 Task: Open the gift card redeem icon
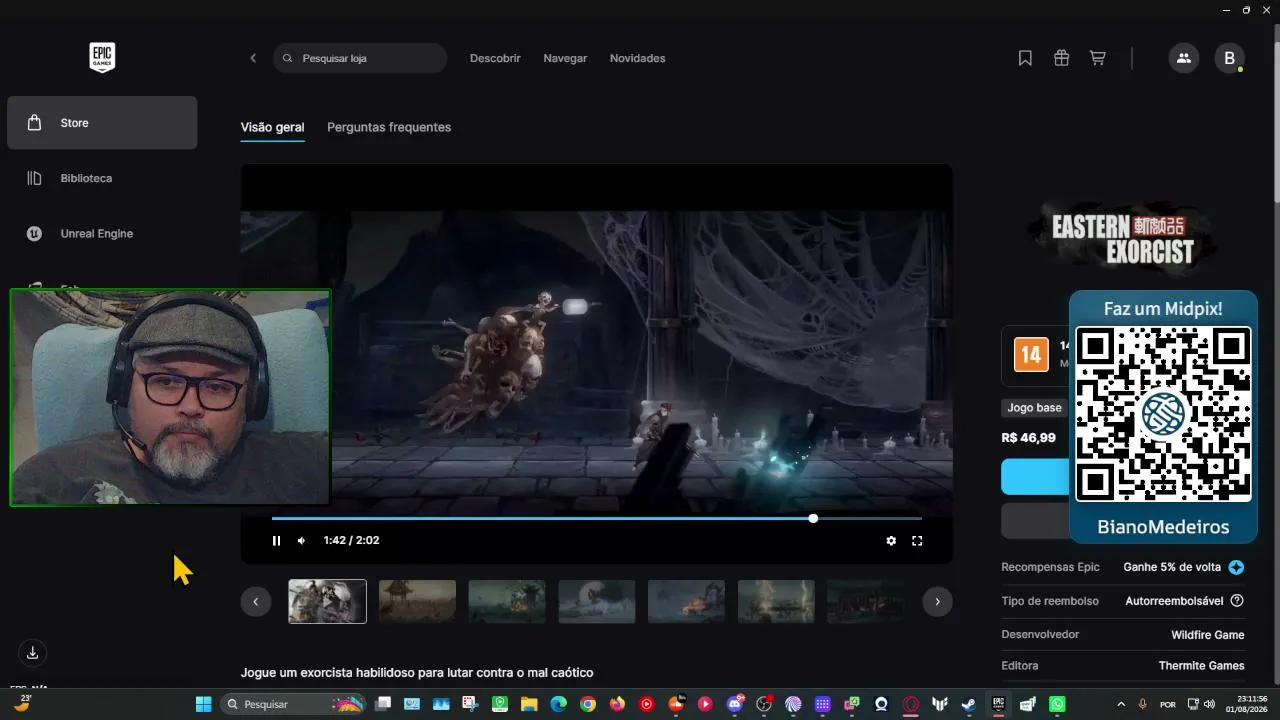tap(1062, 58)
